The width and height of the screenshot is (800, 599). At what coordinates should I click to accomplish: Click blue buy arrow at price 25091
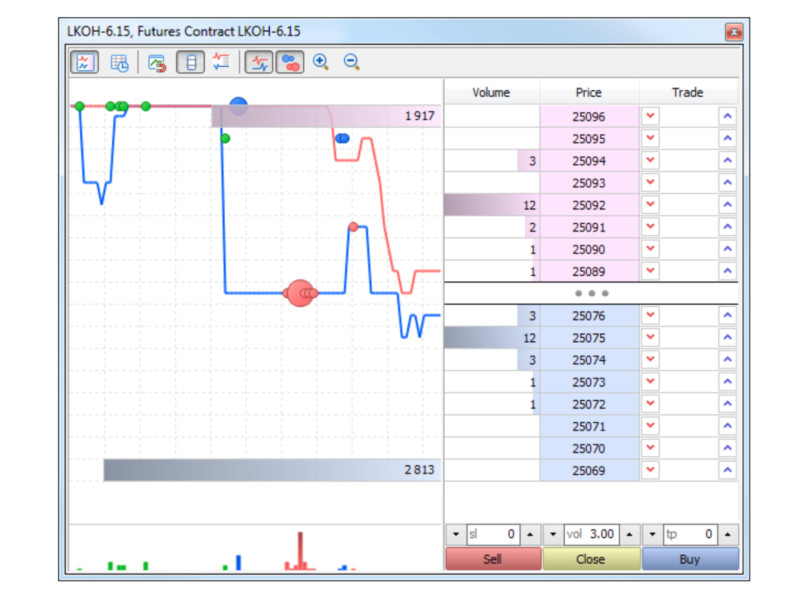(728, 227)
